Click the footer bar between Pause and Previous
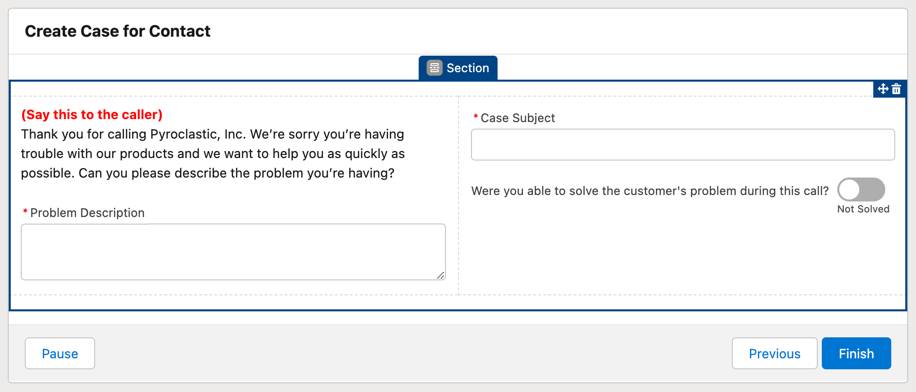Viewport: 916px width, 392px height. click(x=413, y=353)
